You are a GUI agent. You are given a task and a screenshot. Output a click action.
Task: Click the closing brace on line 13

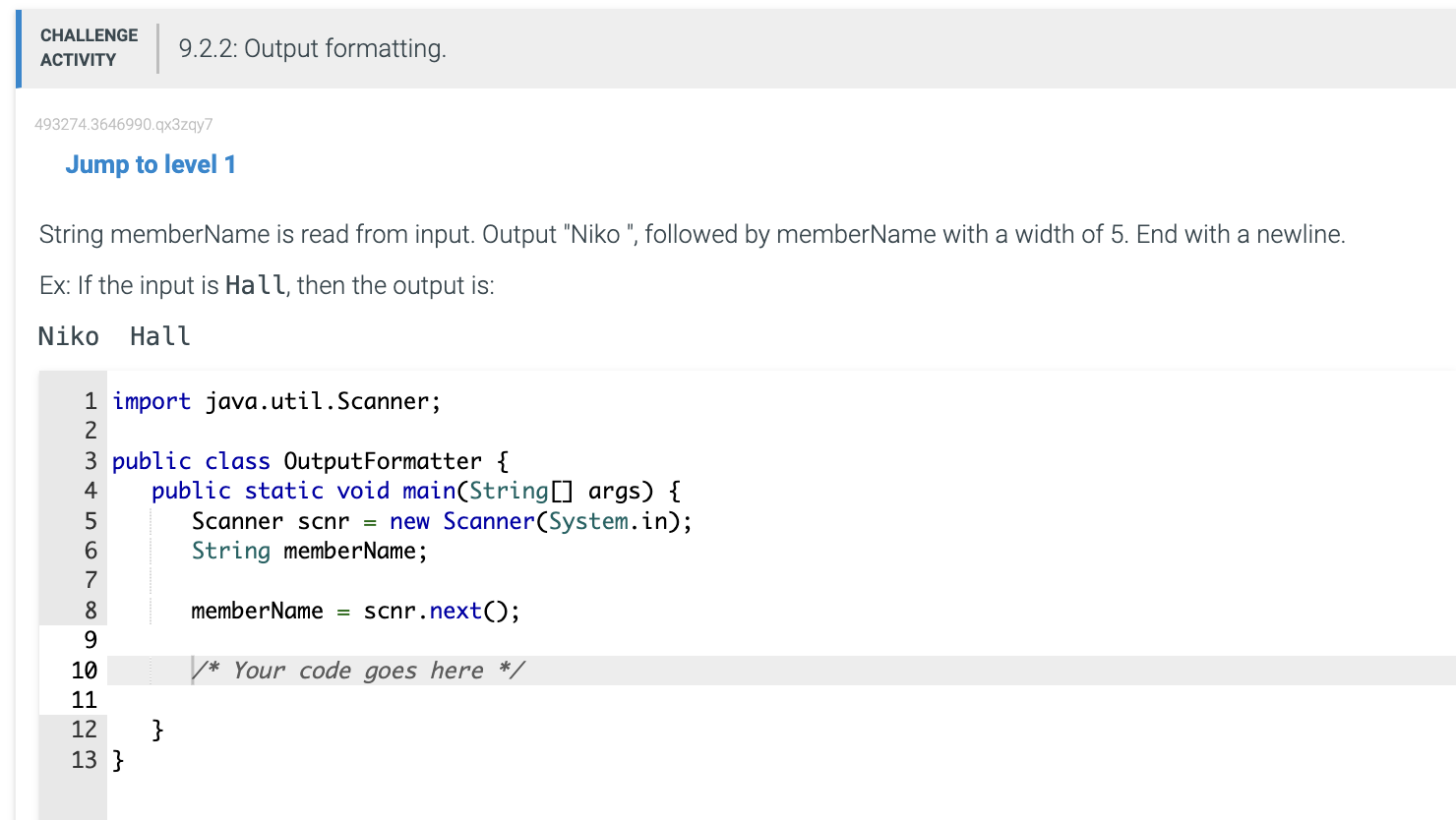[116, 760]
